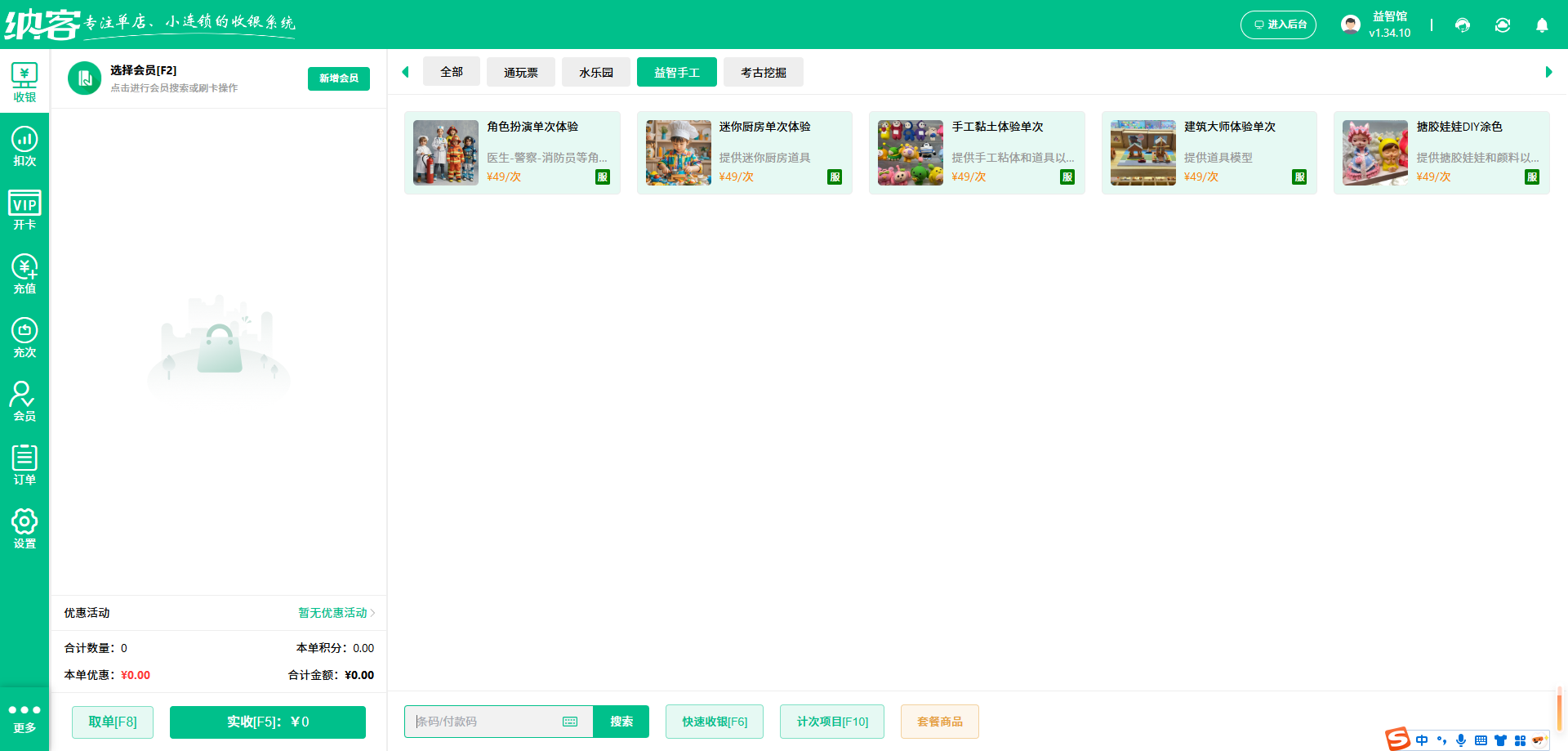Image resolution: width=1568 pixels, height=751 pixels.
Task: Toggle punctuation mode on the Sogou toolbar
Action: point(1442,740)
